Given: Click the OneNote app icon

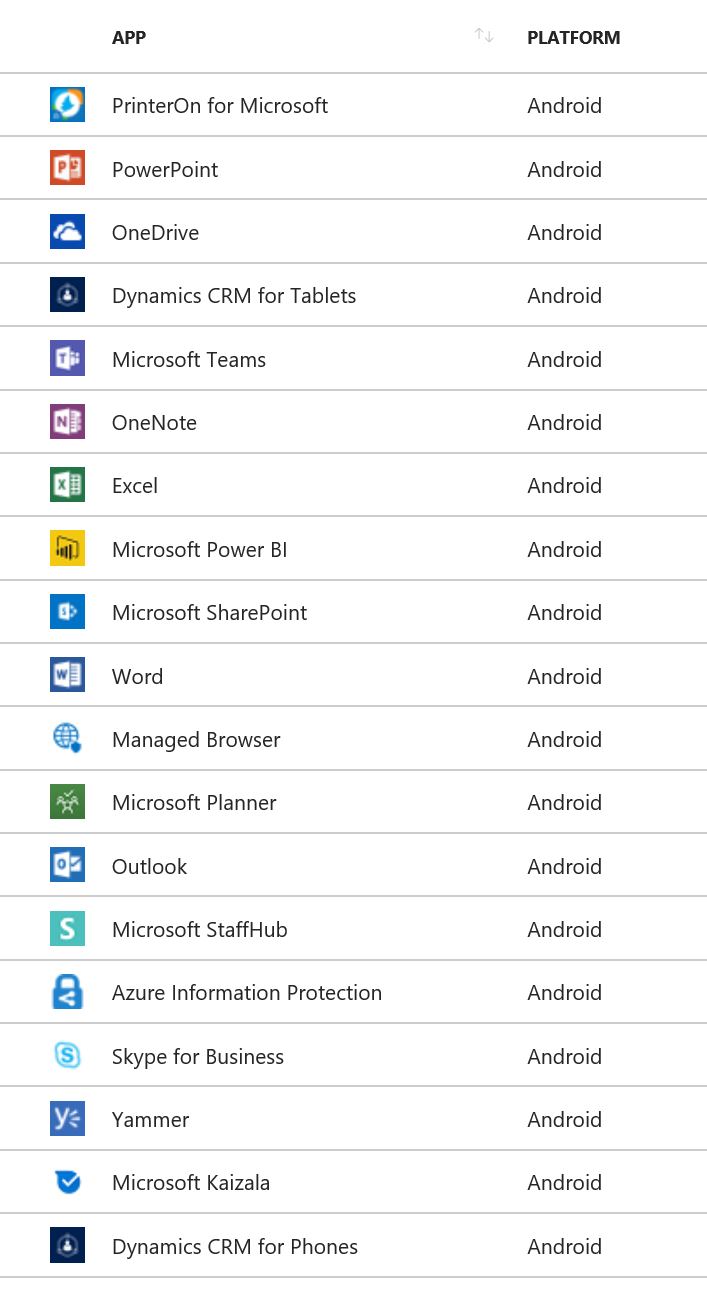Looking at the screenshot, I should coord(67,421).
